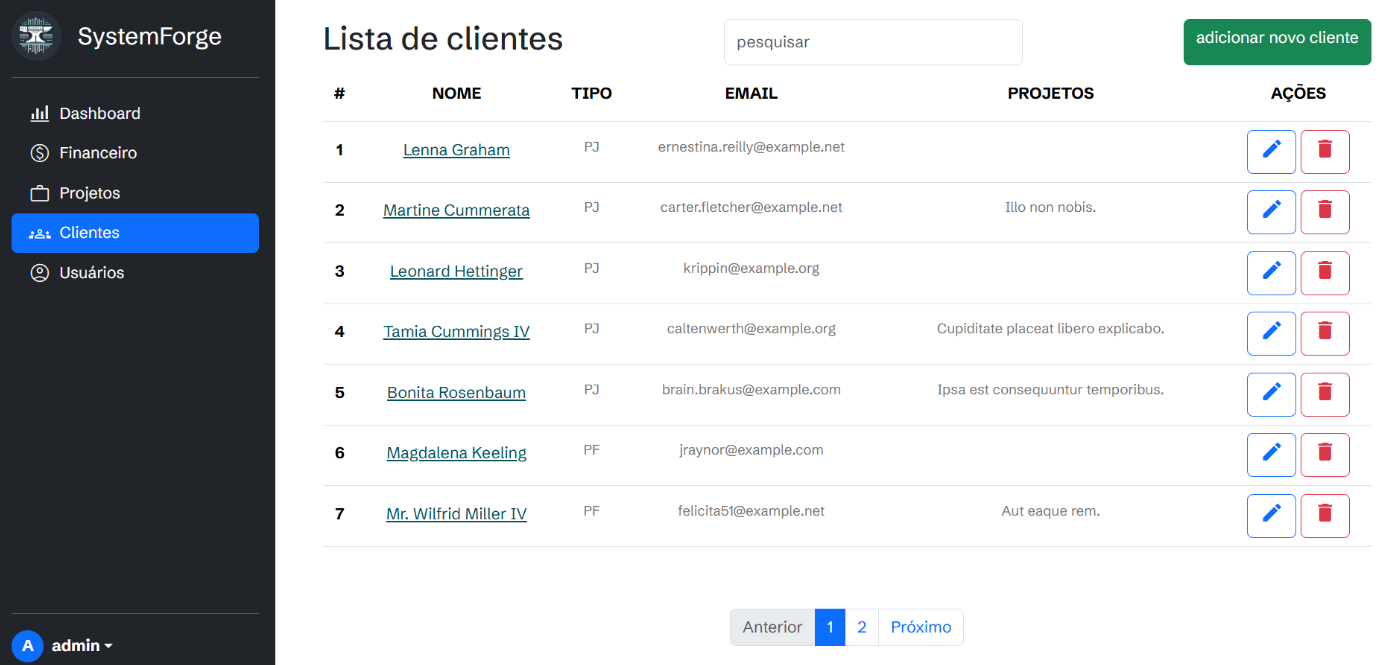Open Tamia Cummings IV's client details
Screen dimensions: 1387x665
(x=456, y=331)
